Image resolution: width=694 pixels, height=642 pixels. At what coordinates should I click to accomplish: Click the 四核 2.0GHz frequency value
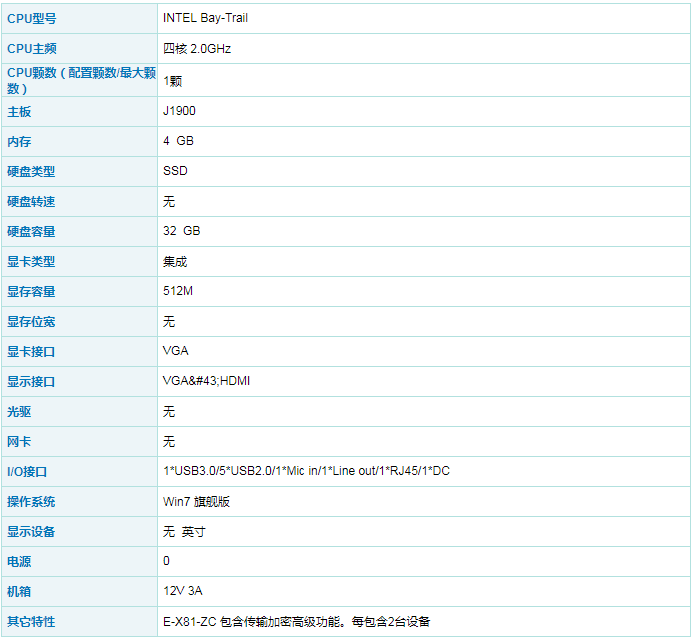point(197,48)
